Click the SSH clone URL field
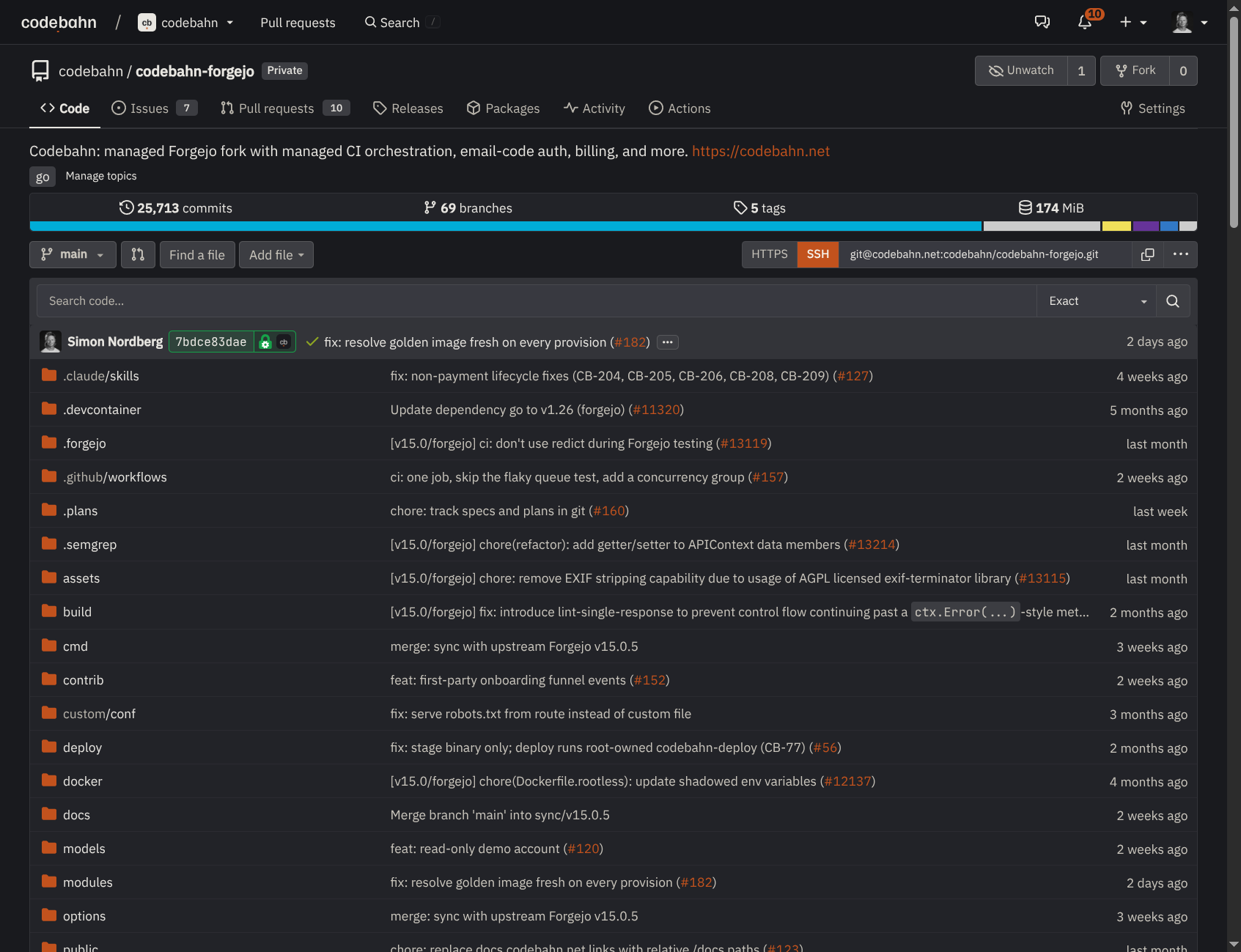 985,254
